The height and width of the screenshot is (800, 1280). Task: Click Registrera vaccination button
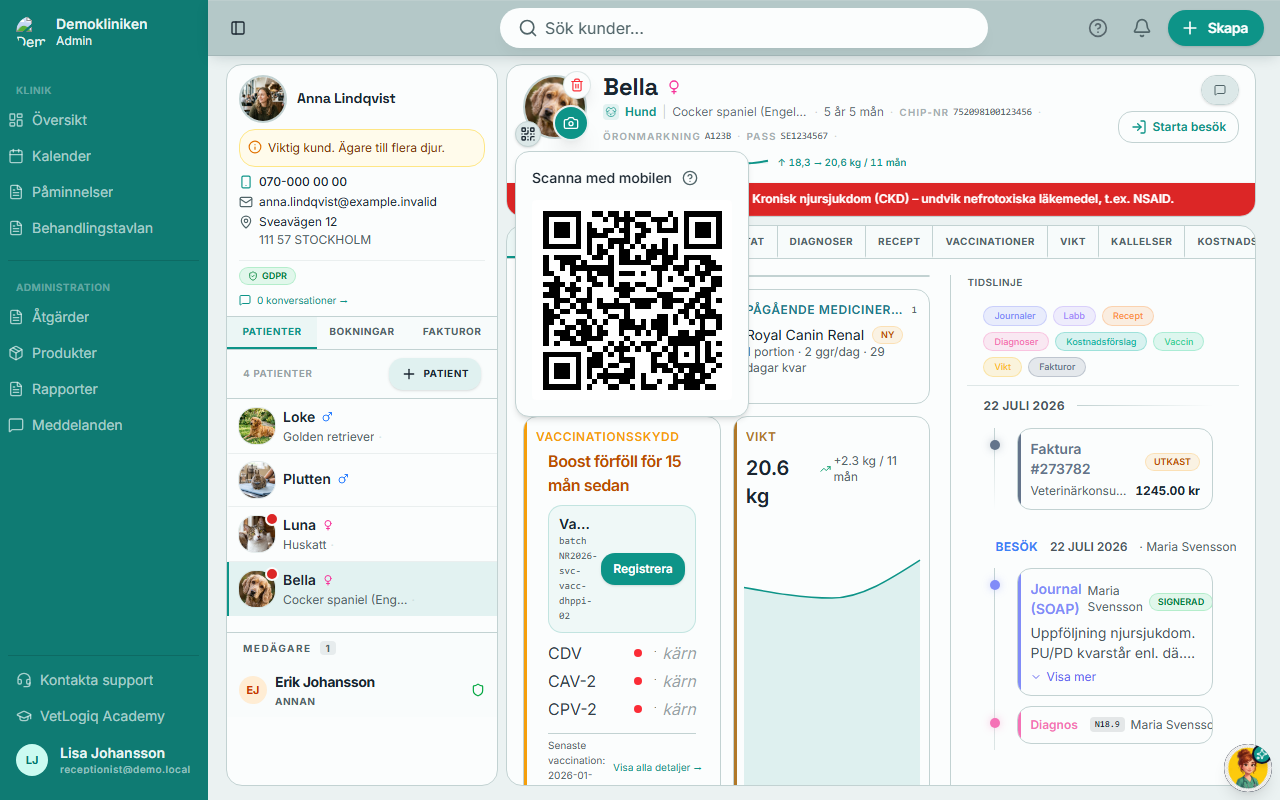642,569
